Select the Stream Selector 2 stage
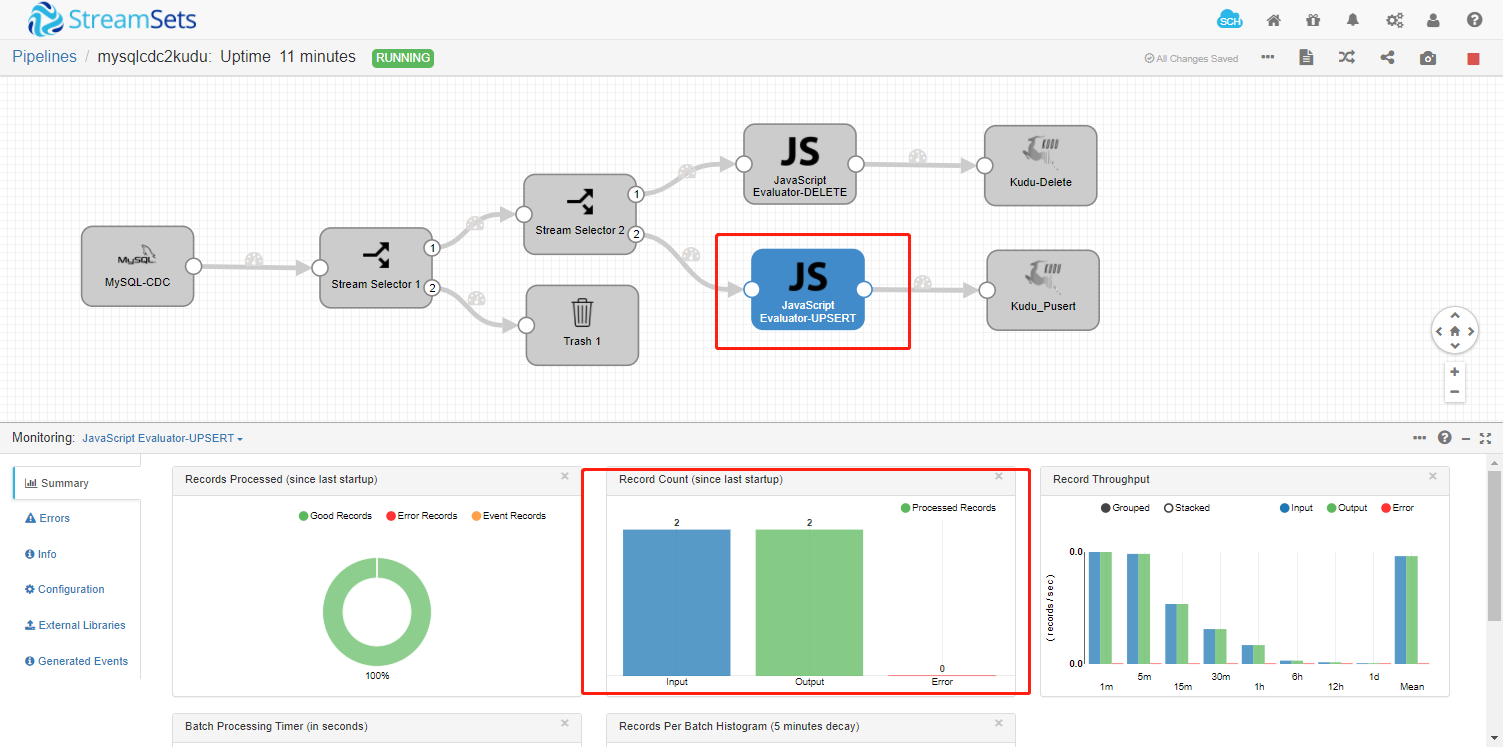Image resolution: width=1503 pixels, height=749 pixels. [x=580, y=214]
